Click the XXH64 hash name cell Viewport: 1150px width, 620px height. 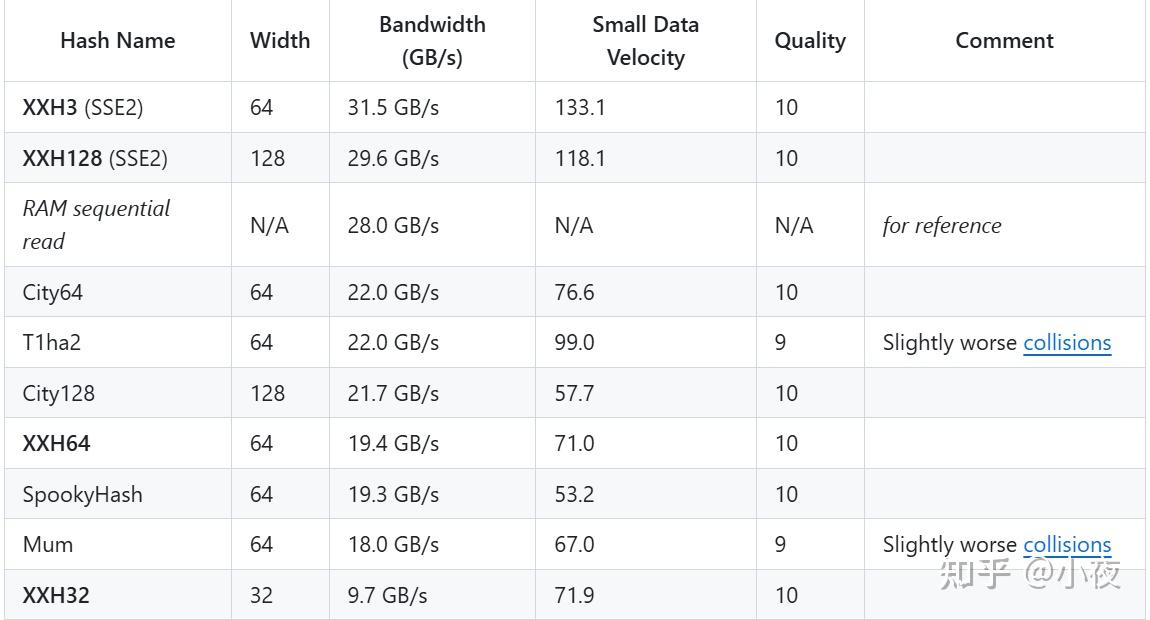point(57,444)
